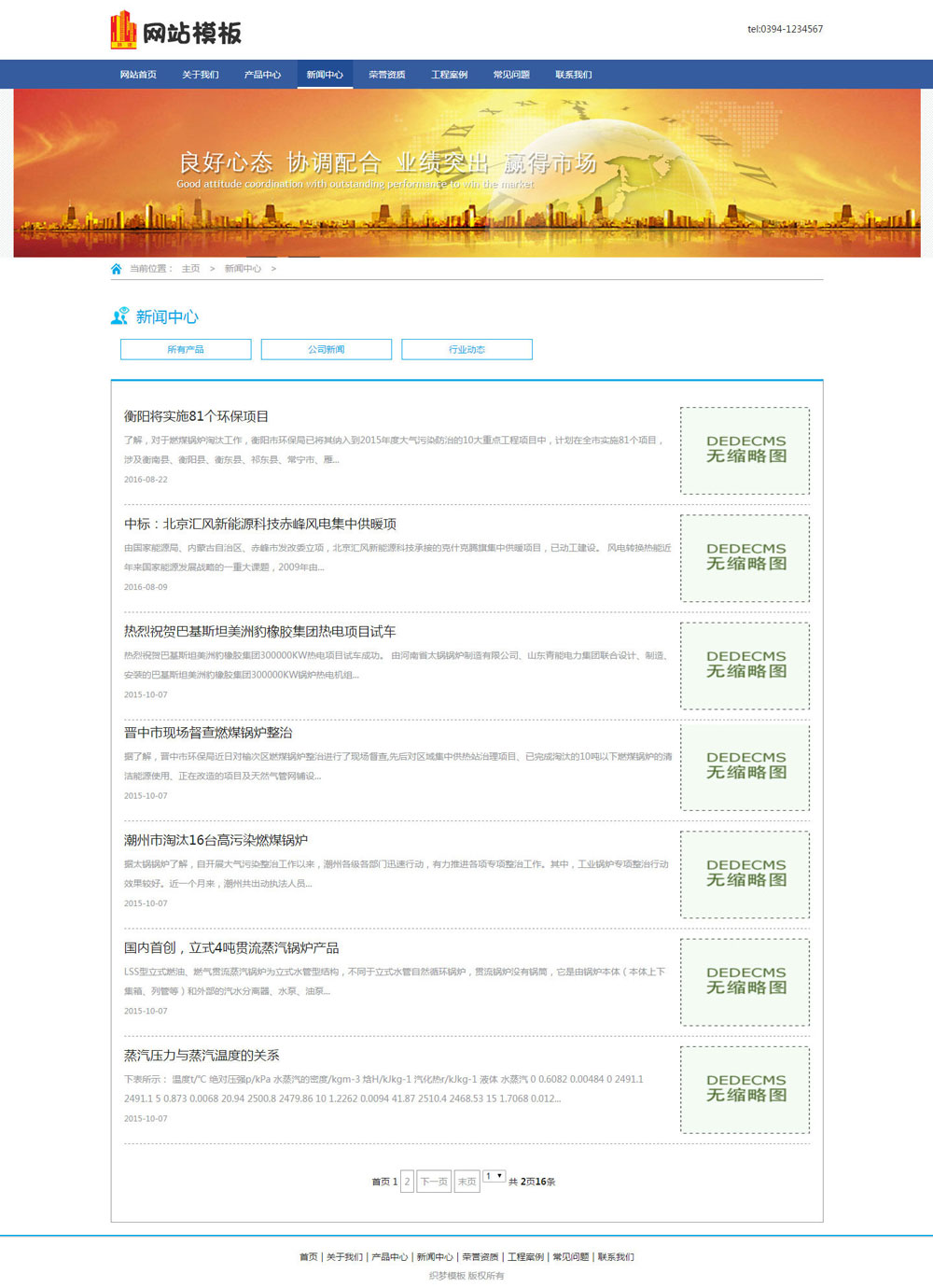Click thumbnail beside 蒸汽压力与蒸汽温度的关系
The width and height of the screenshot is (933, 1288).
click(745, 1088)
